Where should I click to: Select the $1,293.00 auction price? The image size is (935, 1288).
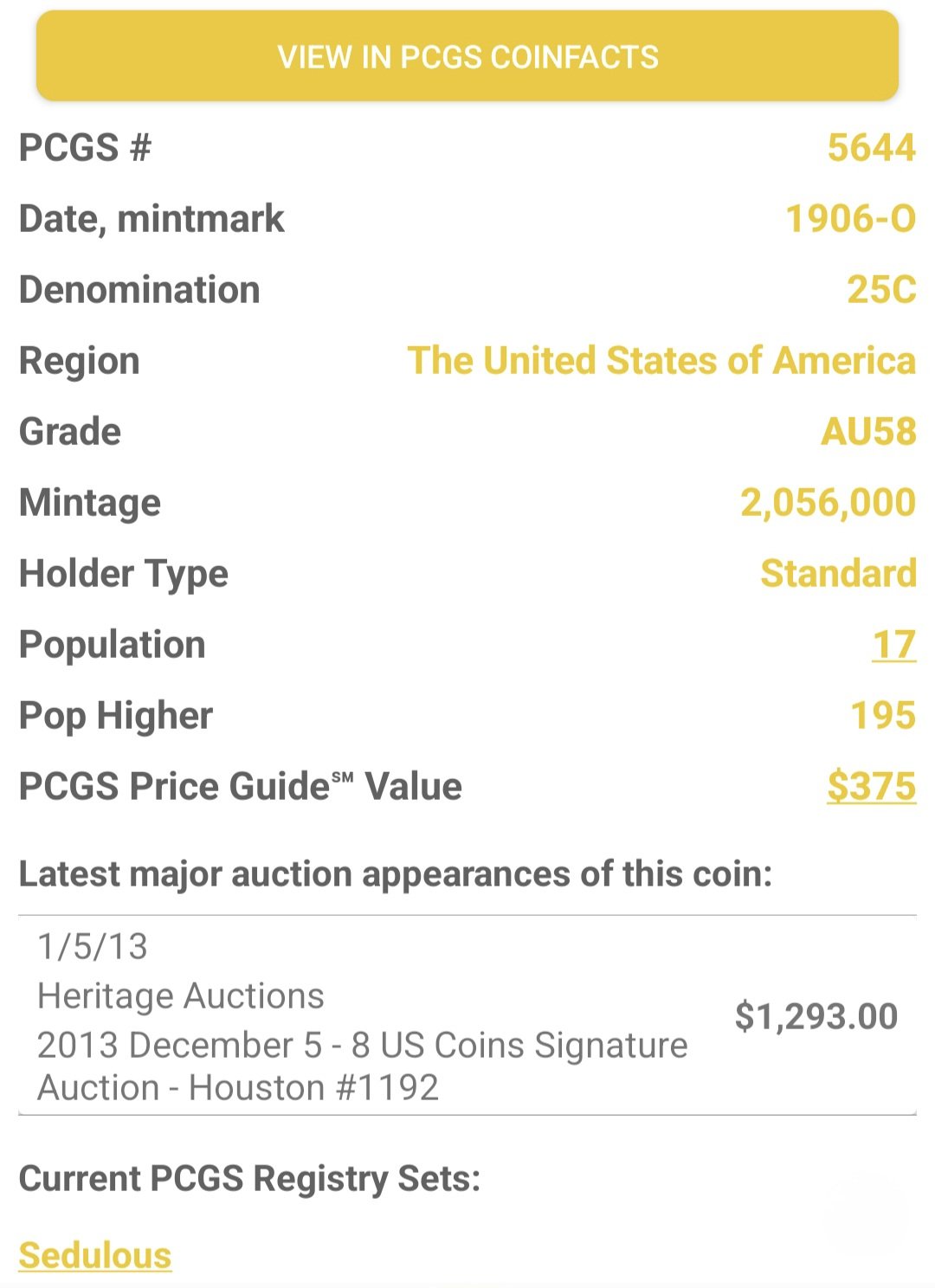pyautogui.click(x=816, y=1016)
